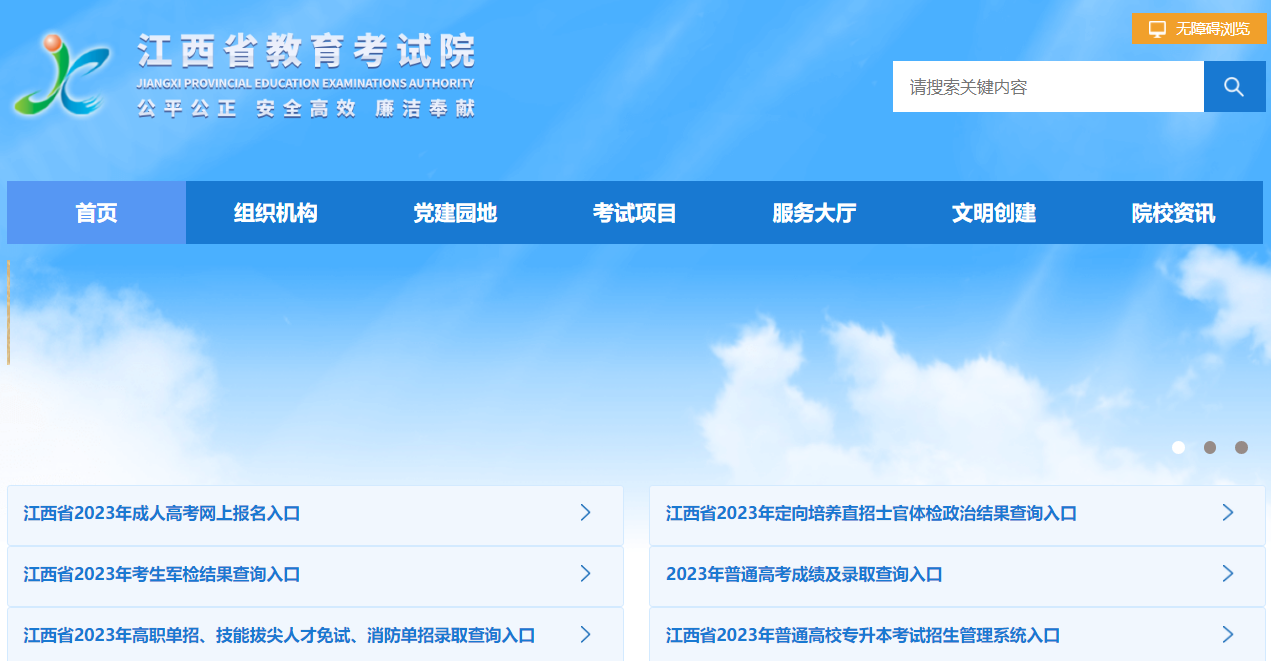Click chevron beside 普通高考成绩及录取查询入口
This screenshot has height=661, width=1271.
(1228, 574)
